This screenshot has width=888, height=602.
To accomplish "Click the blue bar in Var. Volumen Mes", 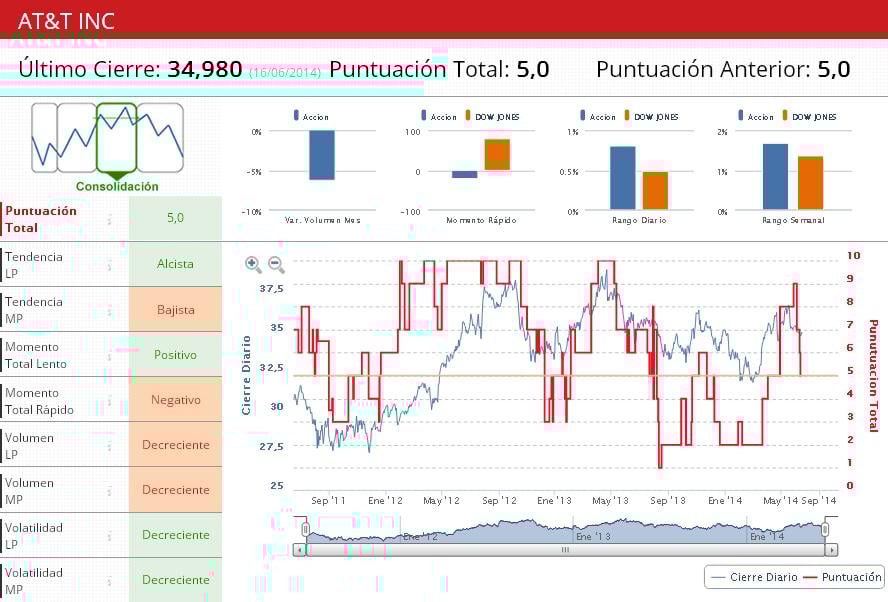I will (322, 155).
